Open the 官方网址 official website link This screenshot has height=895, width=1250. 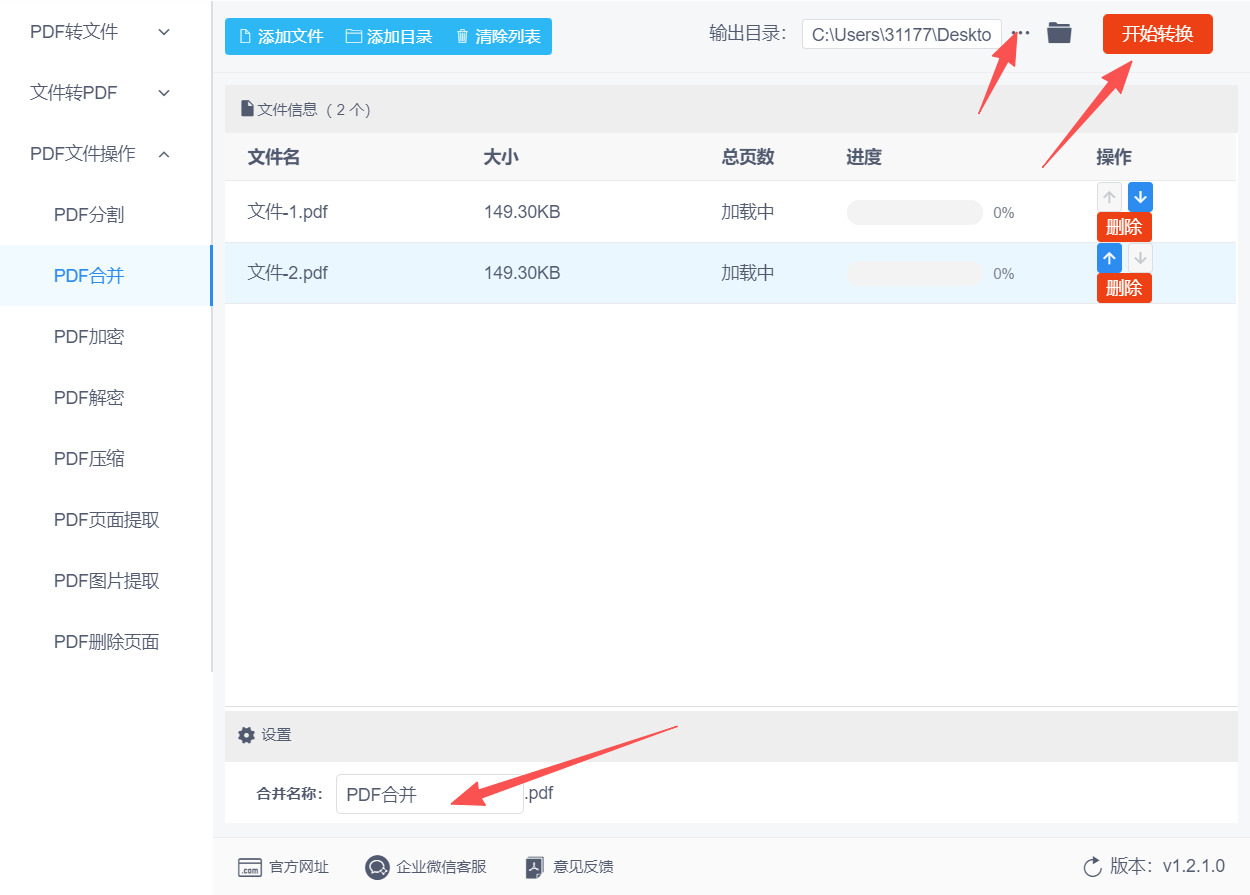point(283,867)
